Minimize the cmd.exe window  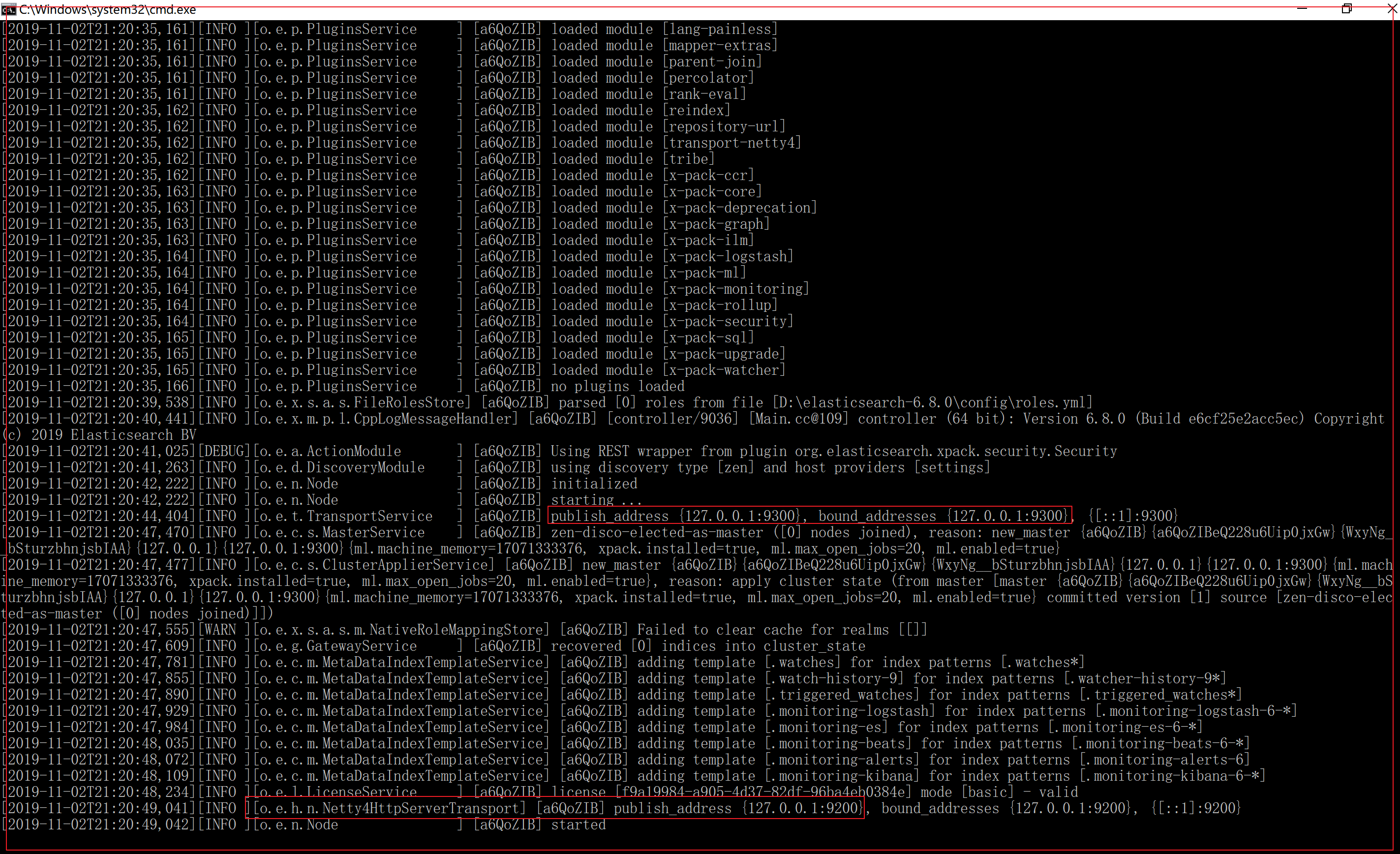(1302, 8)
